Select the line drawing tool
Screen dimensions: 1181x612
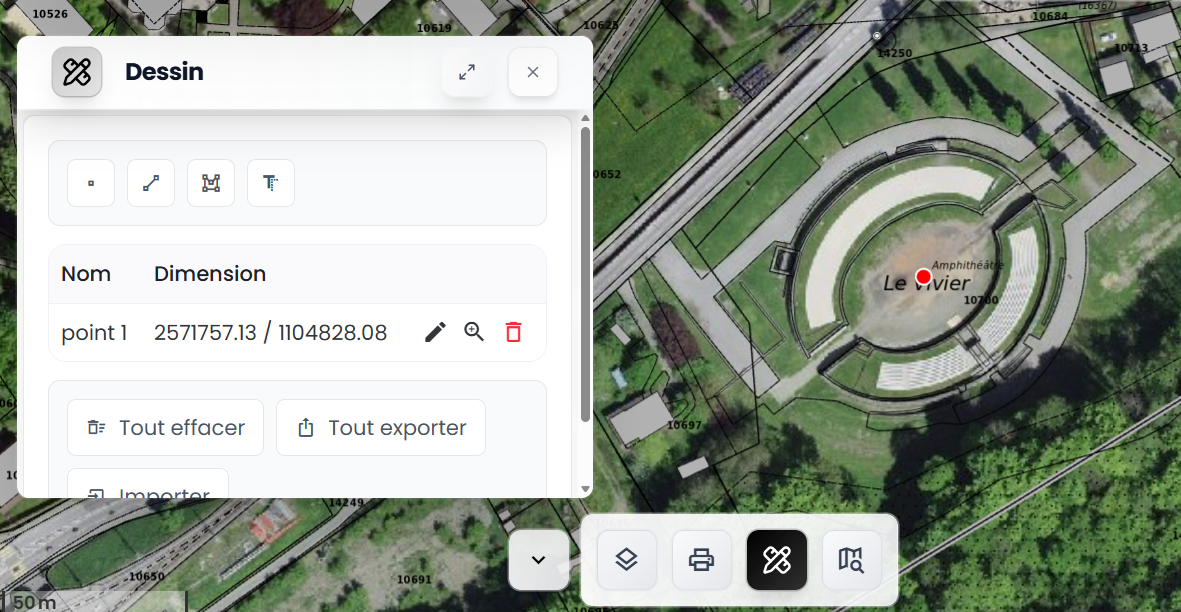(x=151, y=183)
